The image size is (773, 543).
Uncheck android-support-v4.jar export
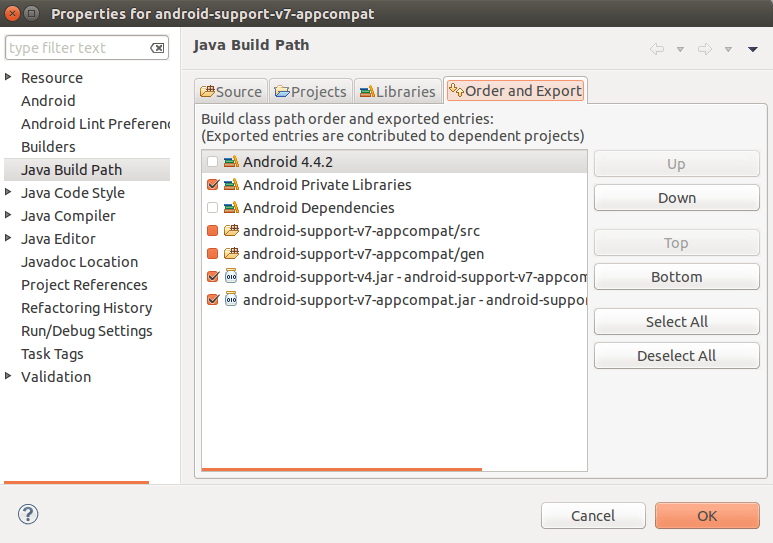pyautogui.click(x=212, y=277)
